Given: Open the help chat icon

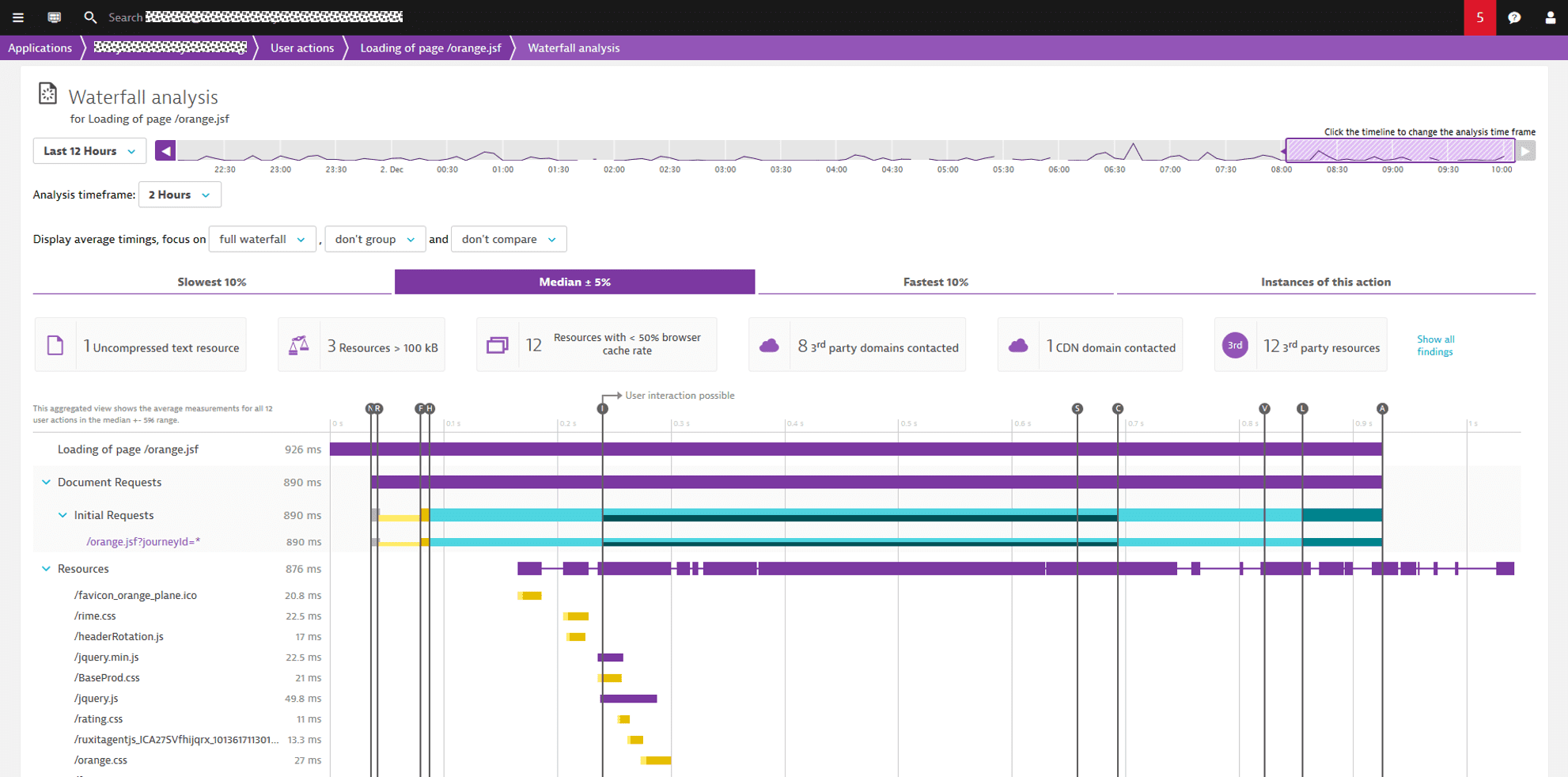Looking at the screenshot, I should tap(1513, 17).
